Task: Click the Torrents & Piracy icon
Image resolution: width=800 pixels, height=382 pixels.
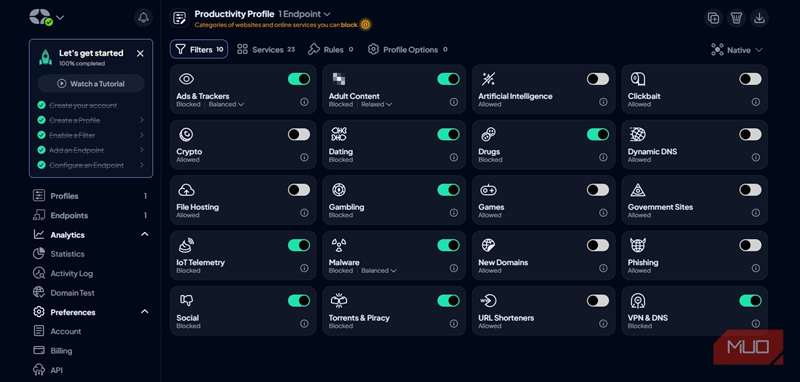Action: click(338, 300)
